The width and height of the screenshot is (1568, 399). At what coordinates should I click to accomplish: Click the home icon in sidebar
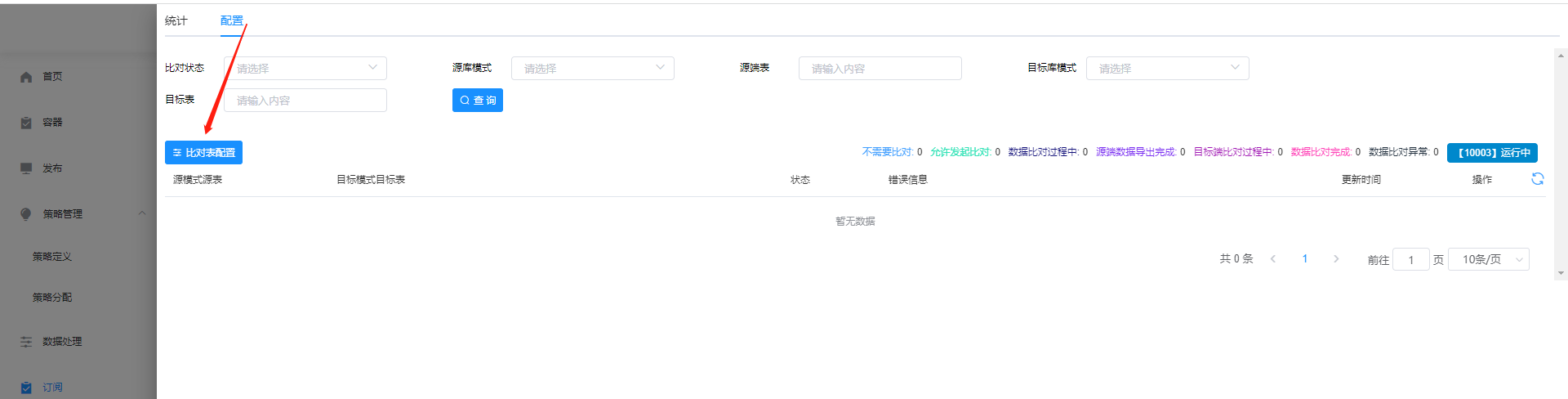(x=26, y=77)
